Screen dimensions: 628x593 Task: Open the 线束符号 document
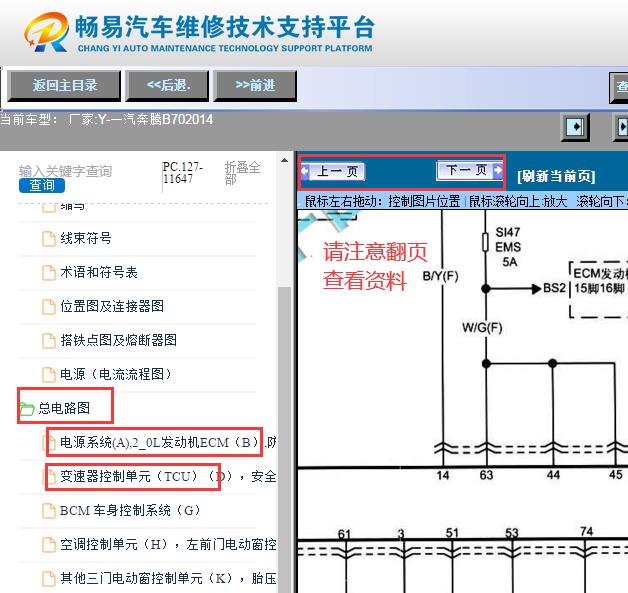tap(86, 238)
